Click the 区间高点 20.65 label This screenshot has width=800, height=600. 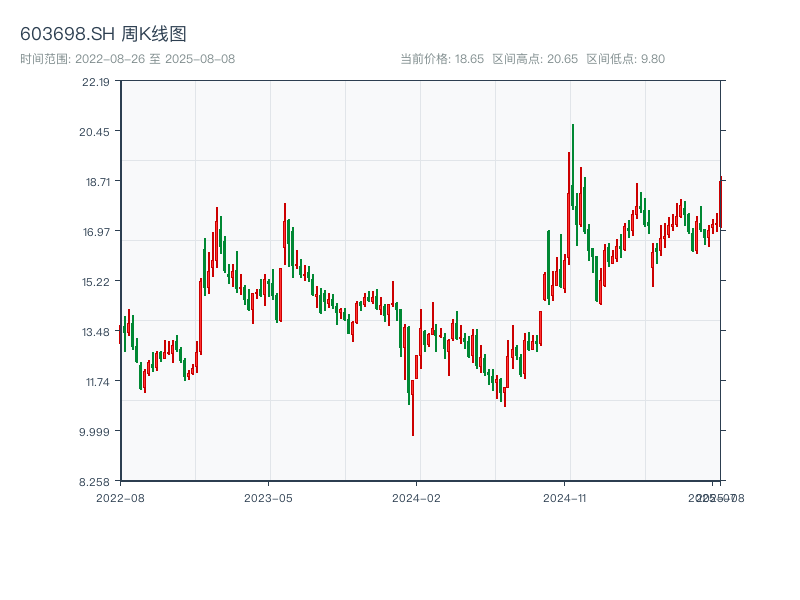coord(535,59)
